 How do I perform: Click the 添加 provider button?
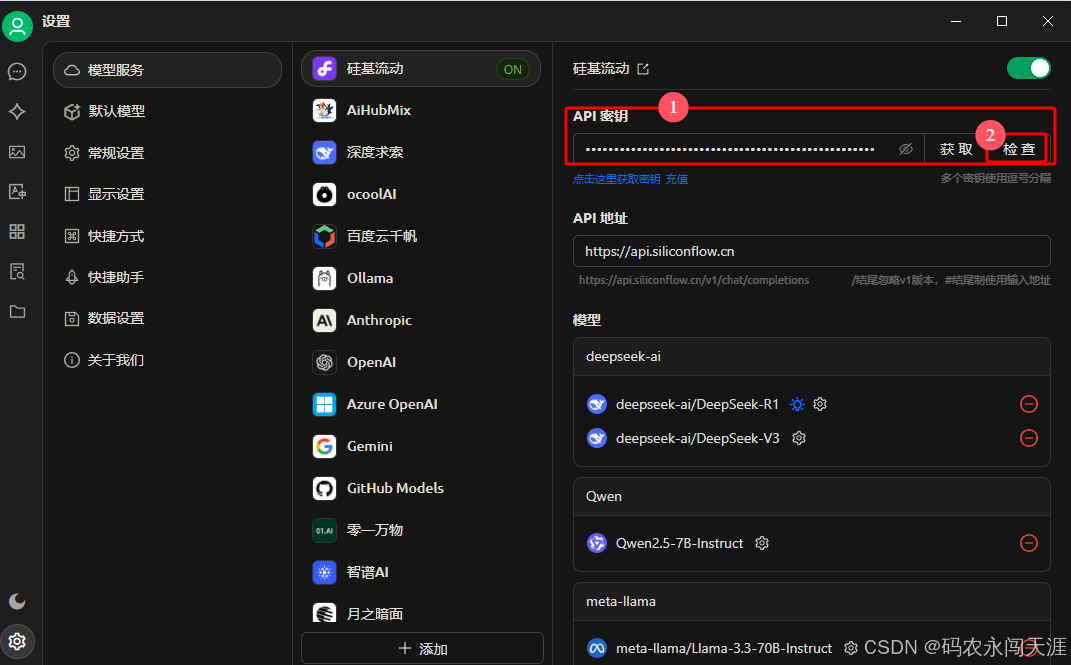point(422,648)
